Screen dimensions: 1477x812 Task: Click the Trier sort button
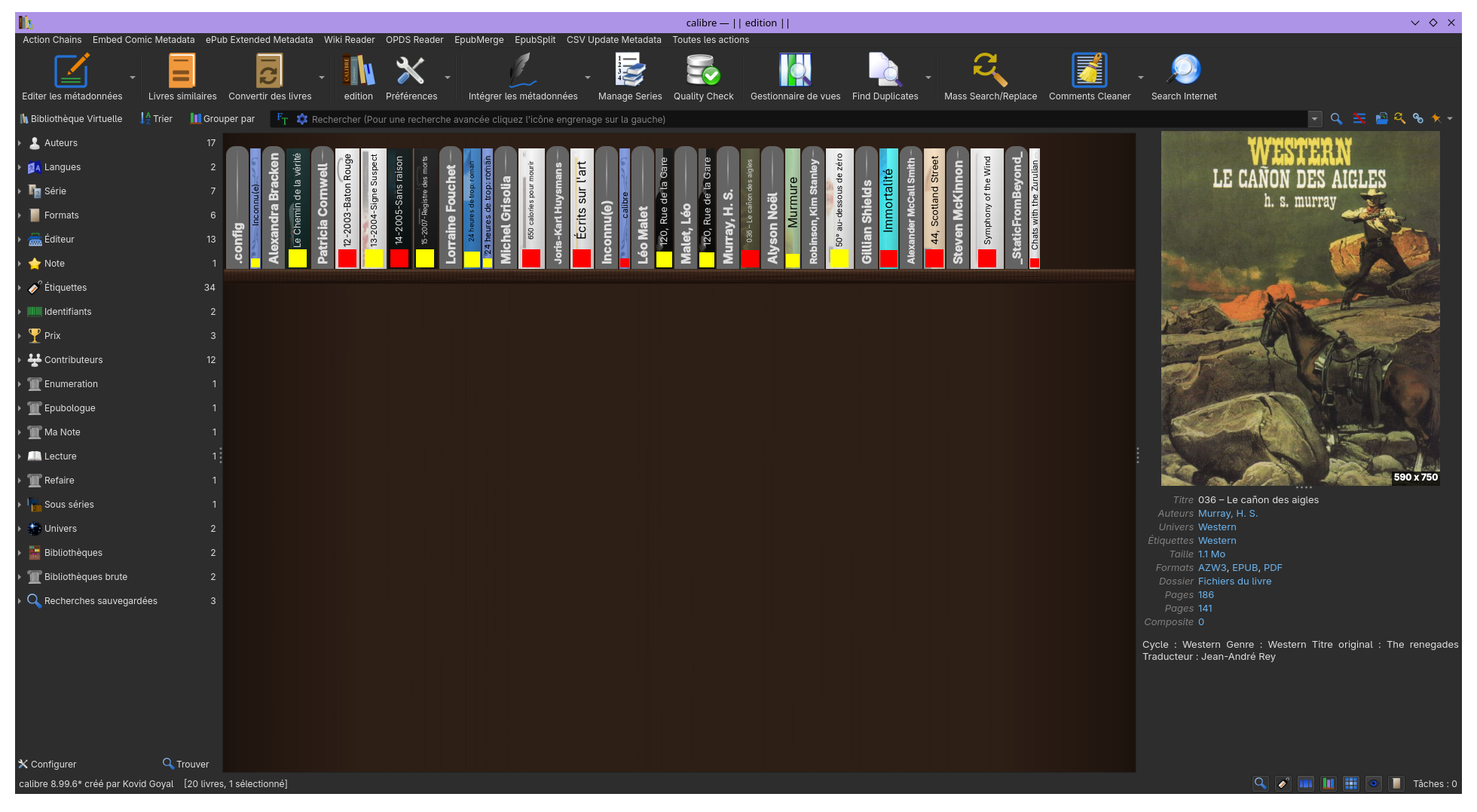coord(157,119)
